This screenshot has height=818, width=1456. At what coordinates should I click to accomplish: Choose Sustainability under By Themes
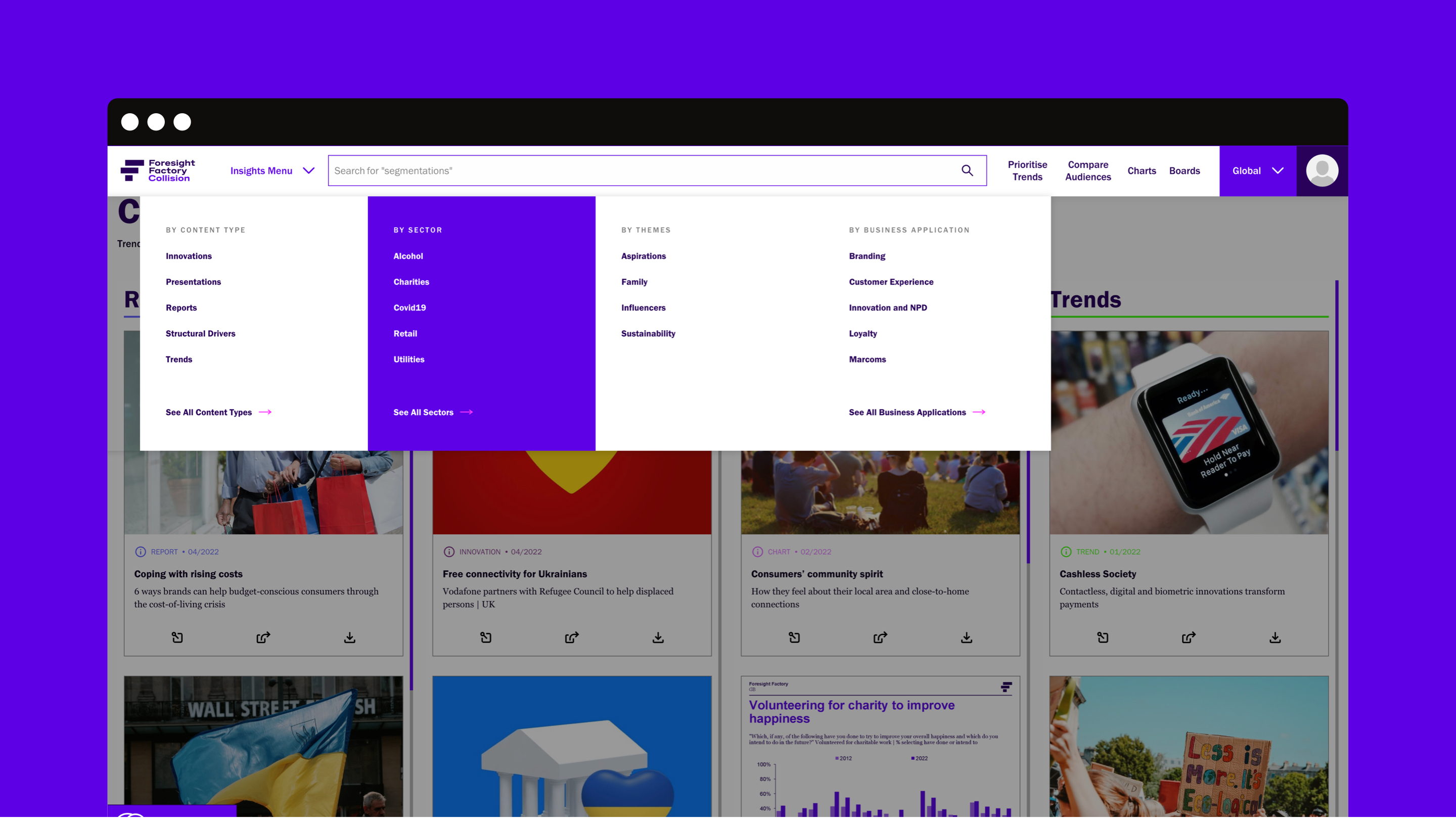tap(648, 334)
